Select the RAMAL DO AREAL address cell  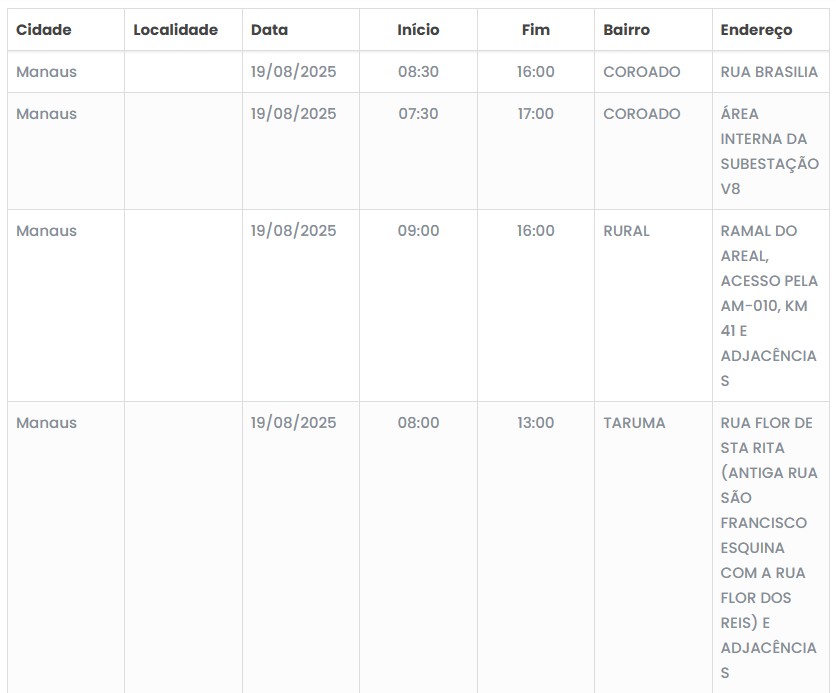tap(769, 305)
